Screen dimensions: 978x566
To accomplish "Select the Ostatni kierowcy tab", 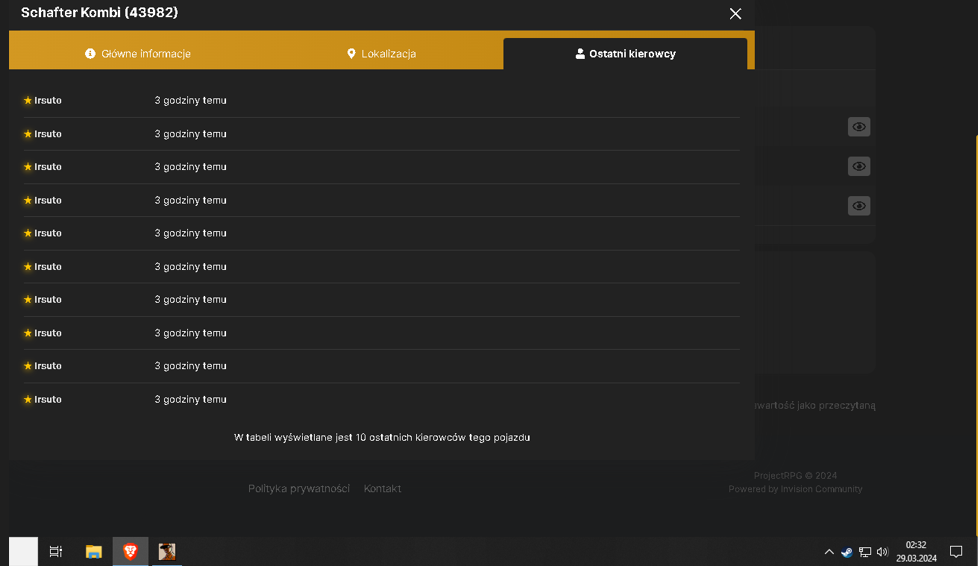I will coord(625,54).
